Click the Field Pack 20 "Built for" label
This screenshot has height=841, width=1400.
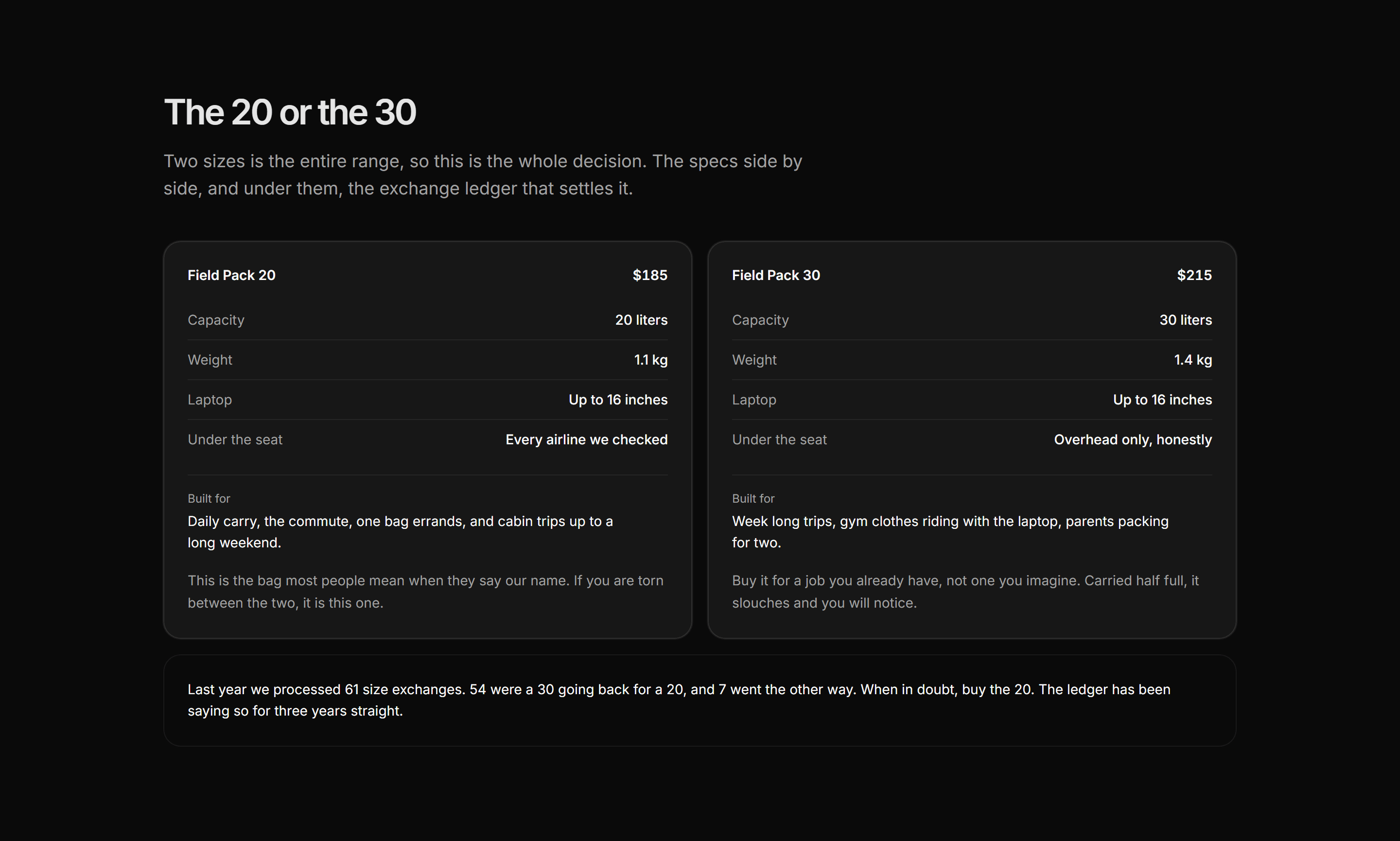(x=209, y=498)
